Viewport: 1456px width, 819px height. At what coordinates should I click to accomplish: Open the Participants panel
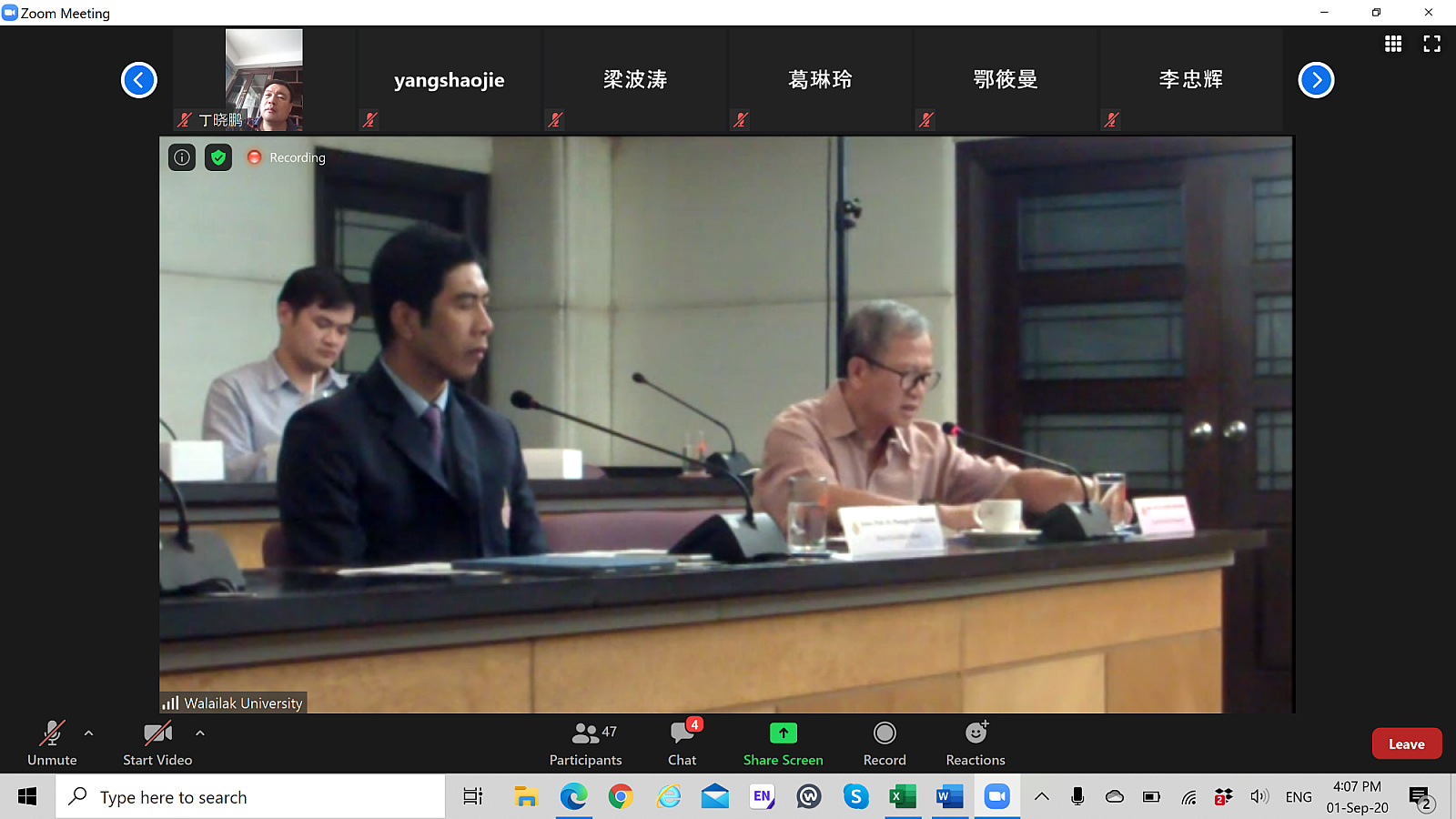click(585, 743)
